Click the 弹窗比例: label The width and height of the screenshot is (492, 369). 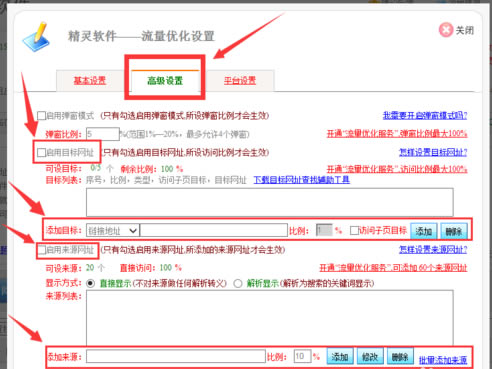64,134
